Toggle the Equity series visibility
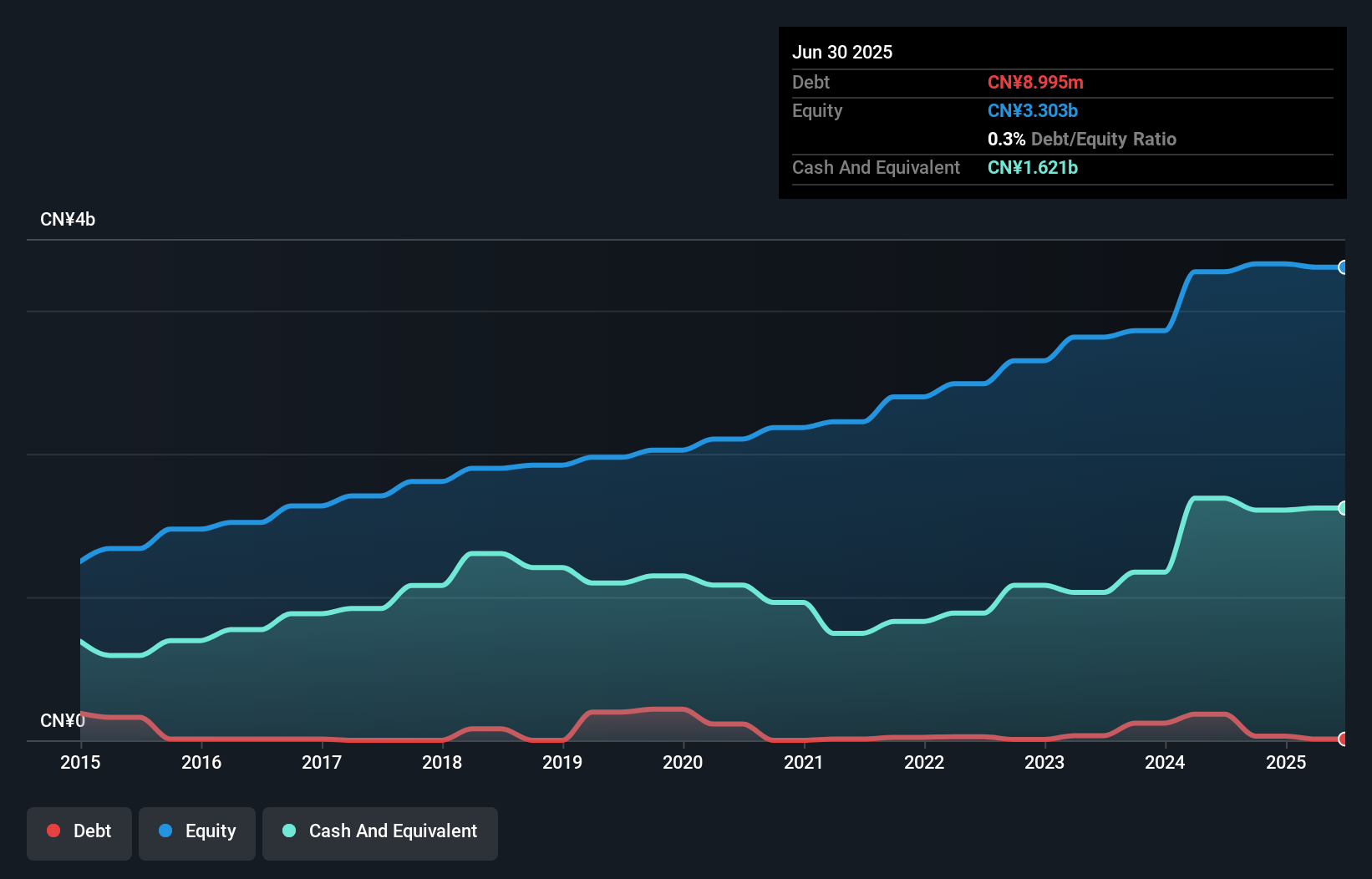The width and height of the screenshot is (1372, 879). coord(196,831)
